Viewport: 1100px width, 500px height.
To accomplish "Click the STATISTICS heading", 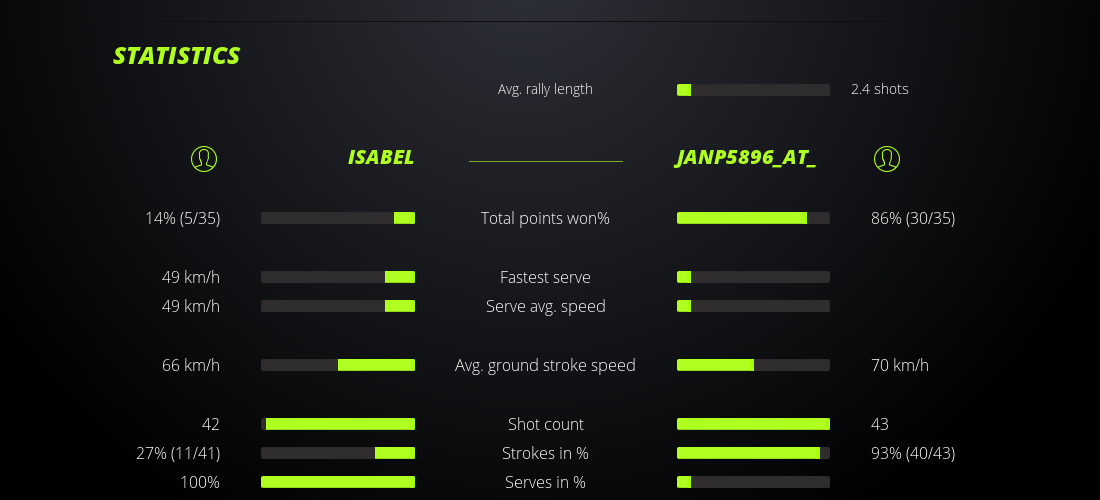I will (x=177, y=56).
